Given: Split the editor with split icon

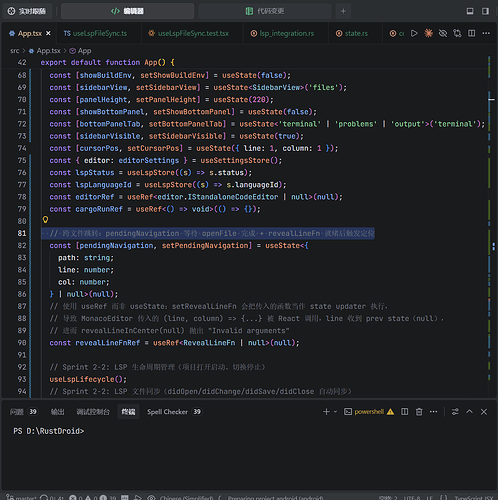Looking at the screenshot, I should coord(471,33).
